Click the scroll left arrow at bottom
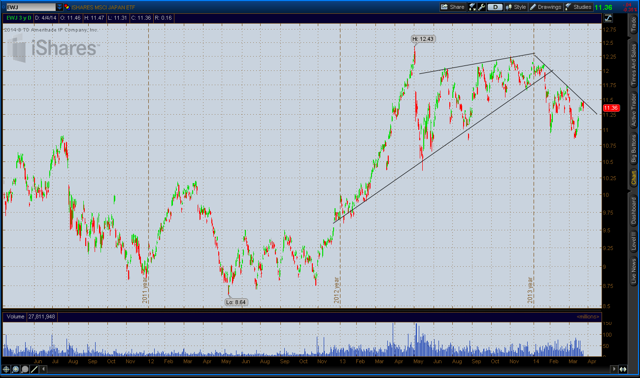This screenshot has width=640, height=378. 43,369
